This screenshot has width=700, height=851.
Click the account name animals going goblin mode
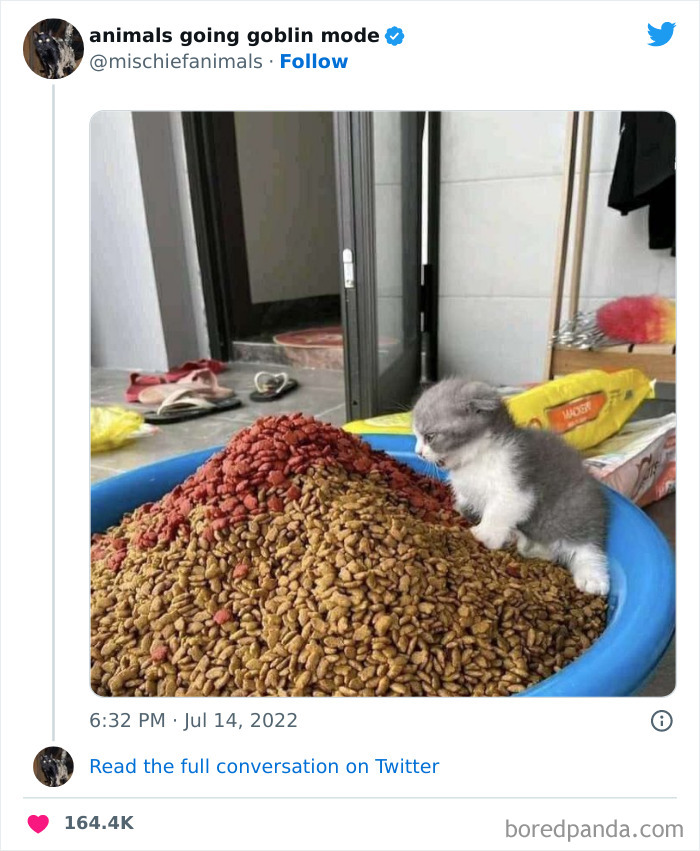(x=234, y=36)
